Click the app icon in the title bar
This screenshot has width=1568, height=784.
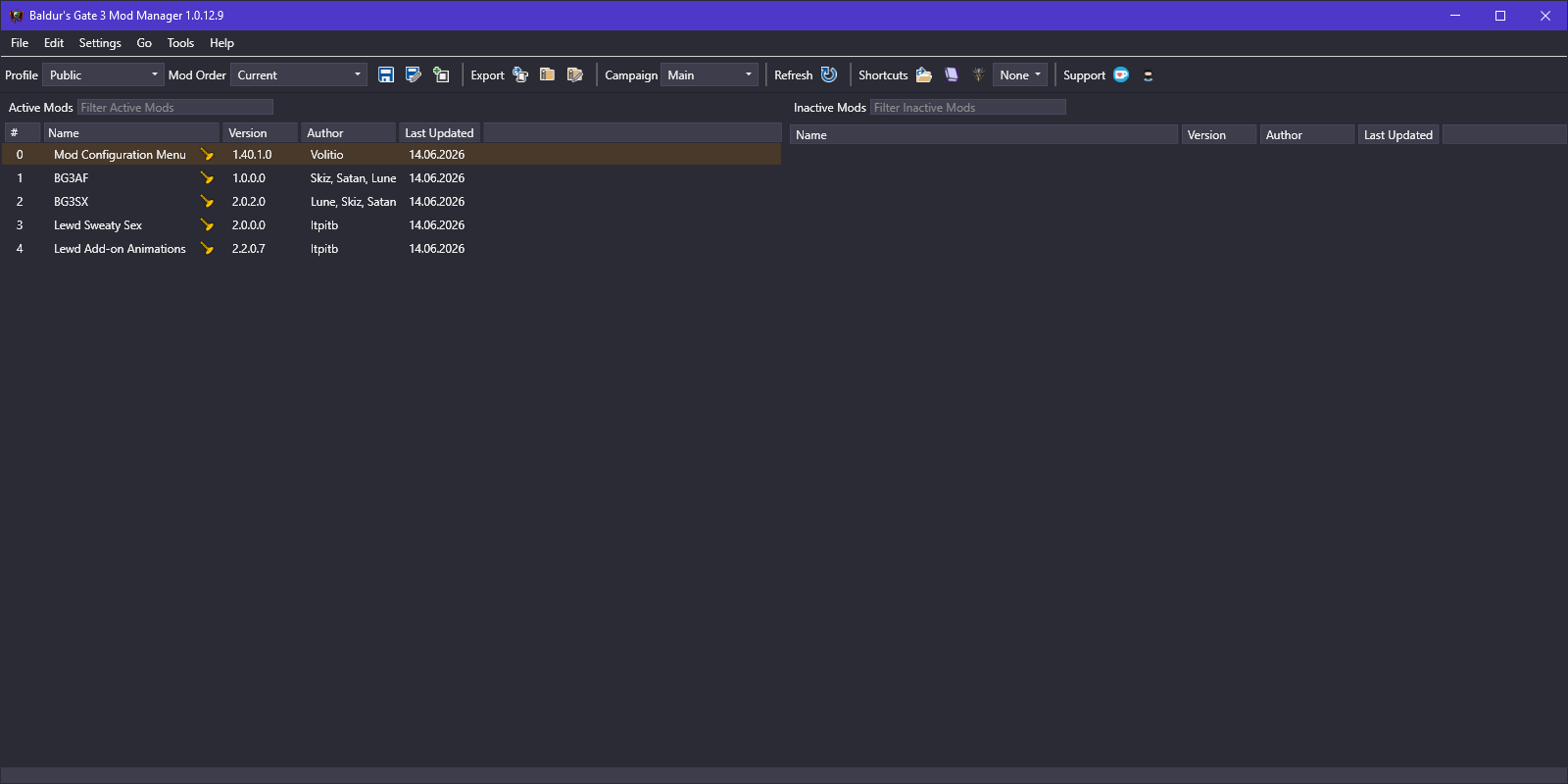[17, 16]
